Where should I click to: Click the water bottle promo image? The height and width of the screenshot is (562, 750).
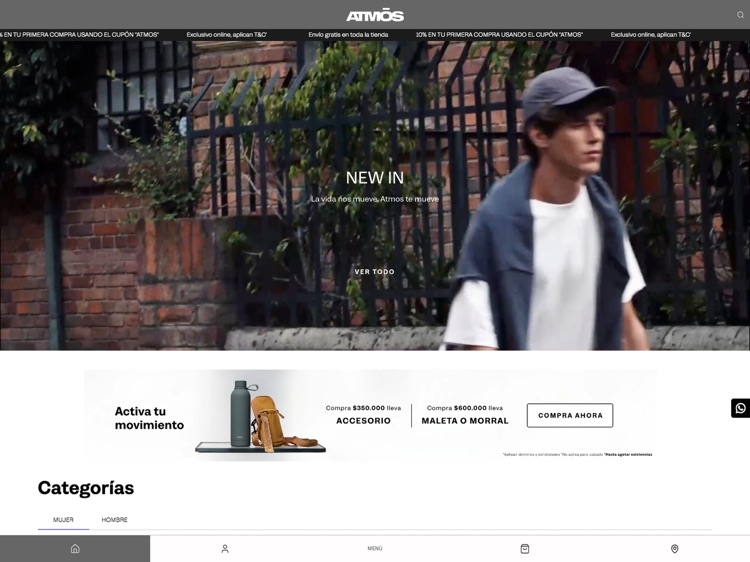pyautogui.click(x=241, y=414)
